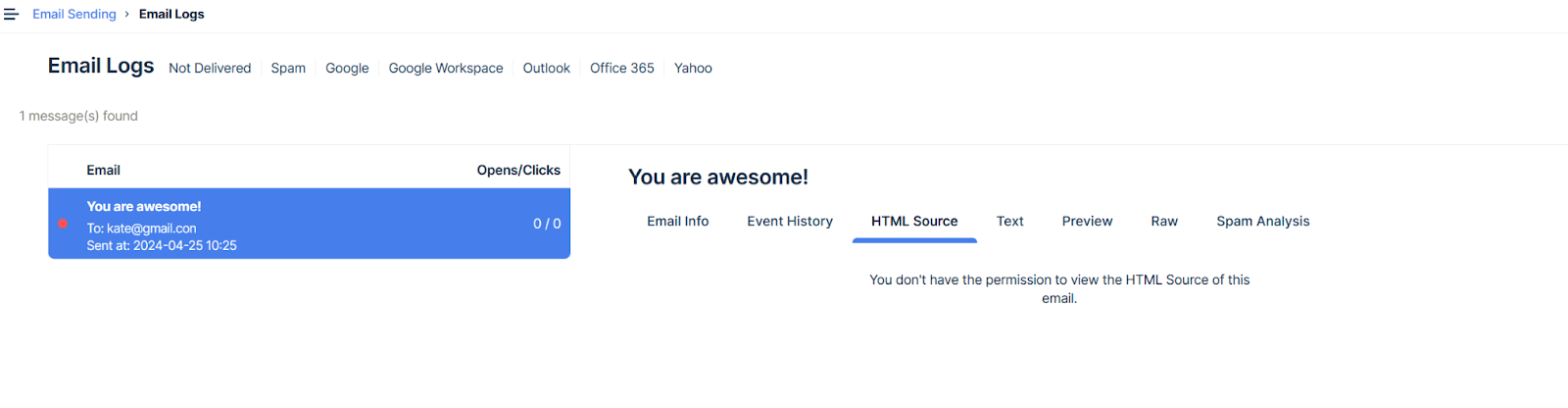
Task: Filter logs by Yahoo
Action: tap(693, 69)
